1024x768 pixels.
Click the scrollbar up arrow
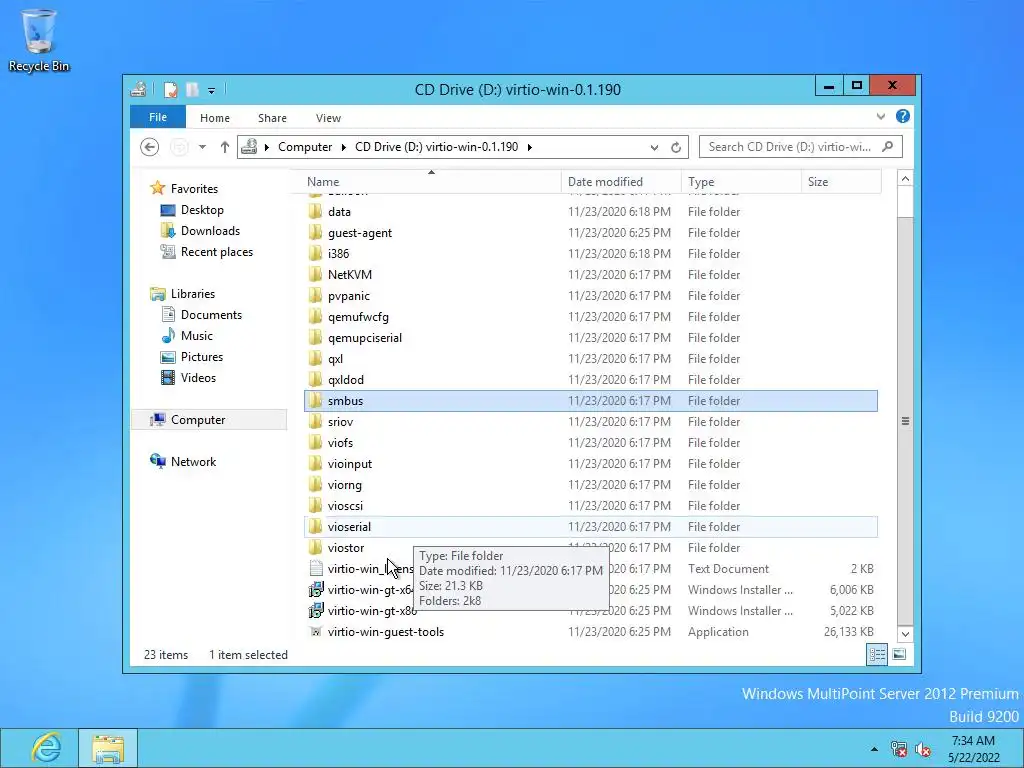click(905, 178)
